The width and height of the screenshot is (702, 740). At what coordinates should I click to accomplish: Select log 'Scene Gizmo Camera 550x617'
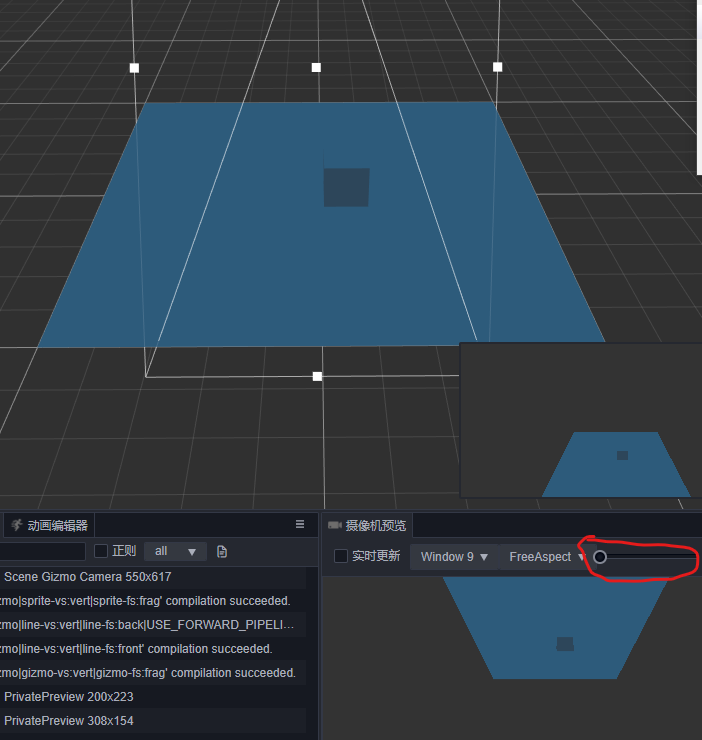(153, 577)
